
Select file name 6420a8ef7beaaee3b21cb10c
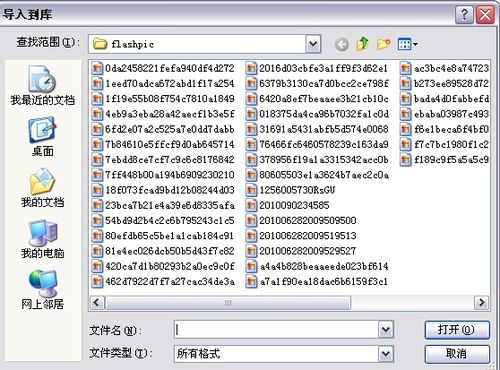pyautogui.click(x=324, y=99)
